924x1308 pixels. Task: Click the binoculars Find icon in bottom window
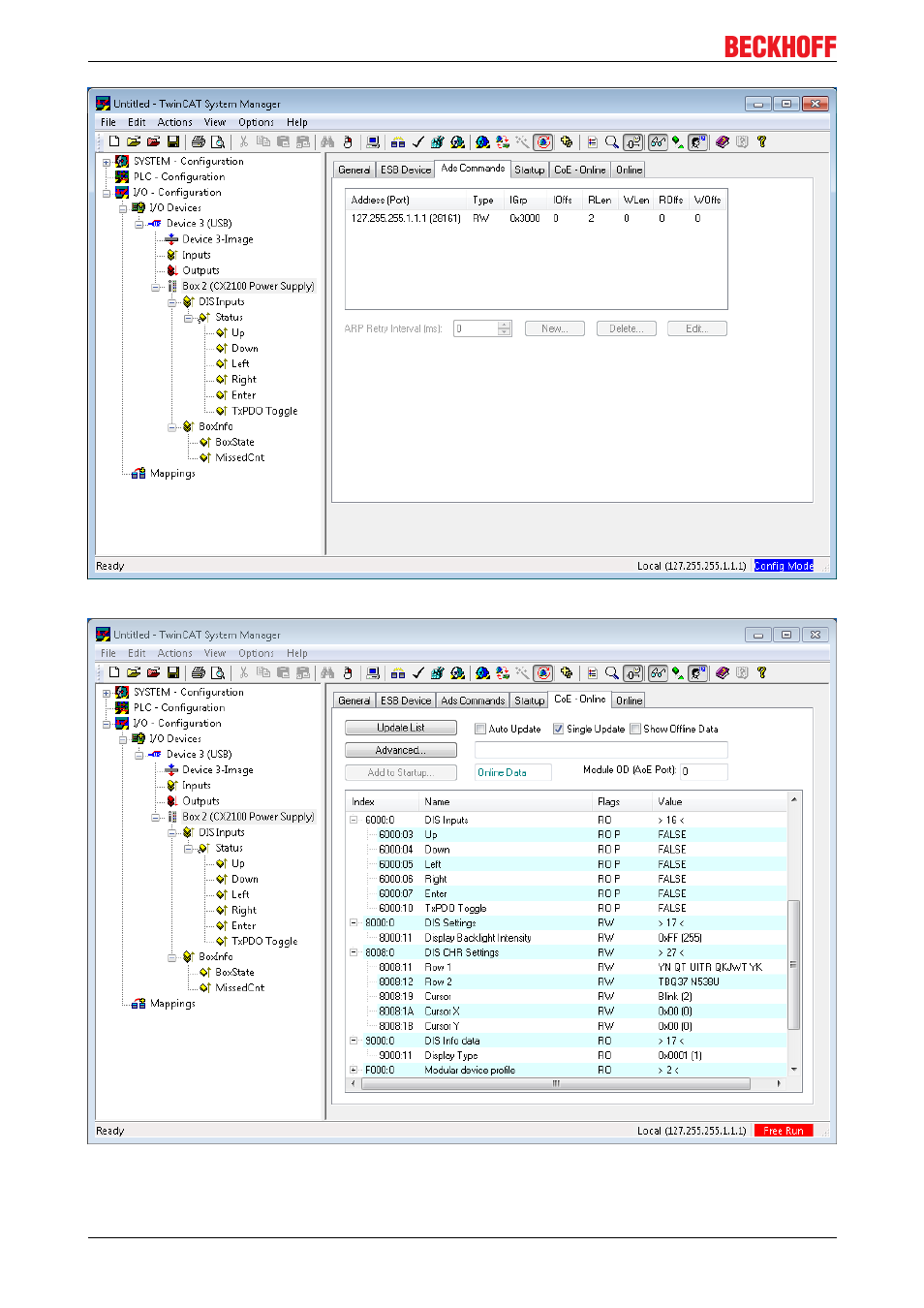pos(327,672)
